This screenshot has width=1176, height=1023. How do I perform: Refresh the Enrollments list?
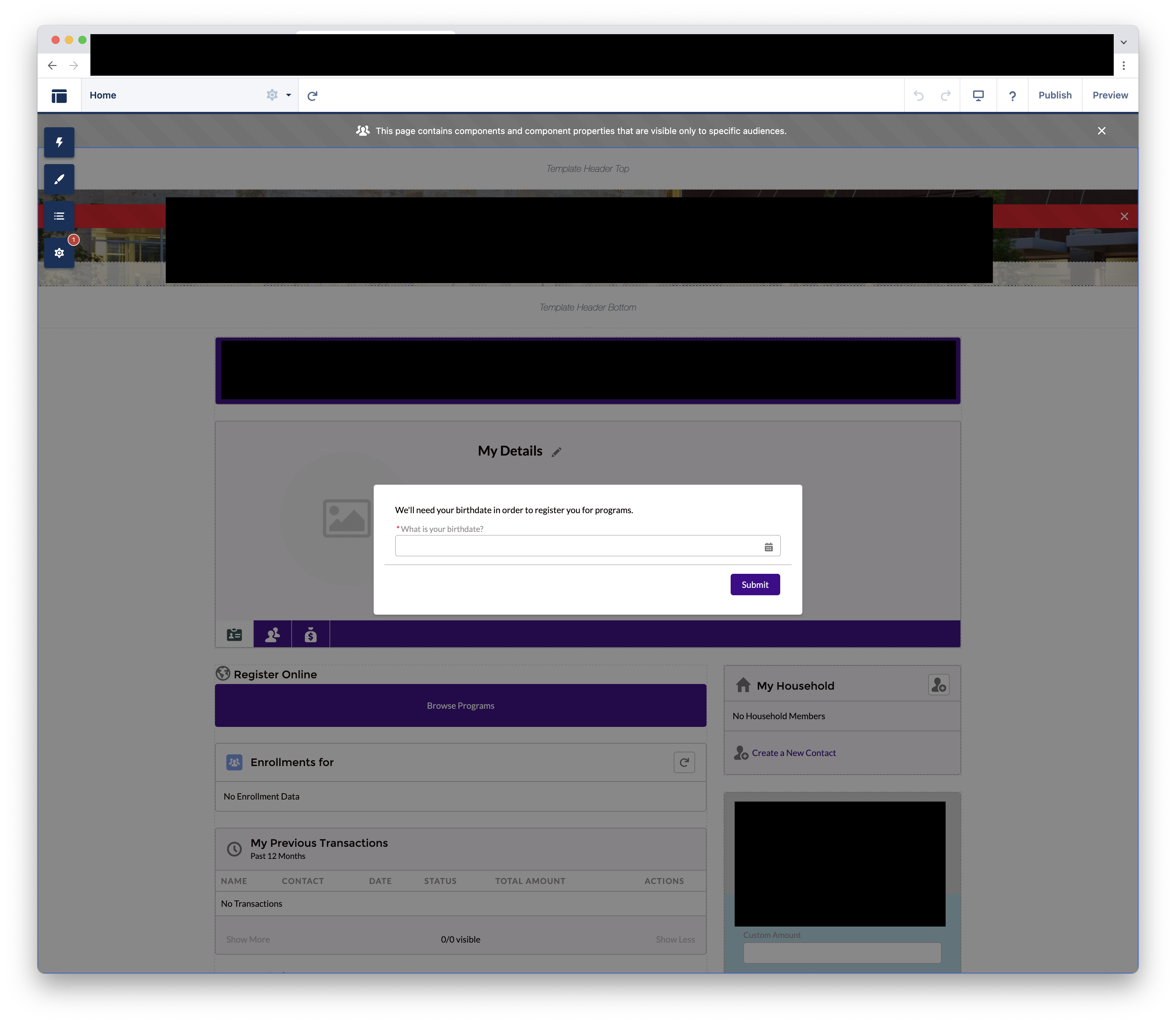pyautogui.click(x=684, y=762)
